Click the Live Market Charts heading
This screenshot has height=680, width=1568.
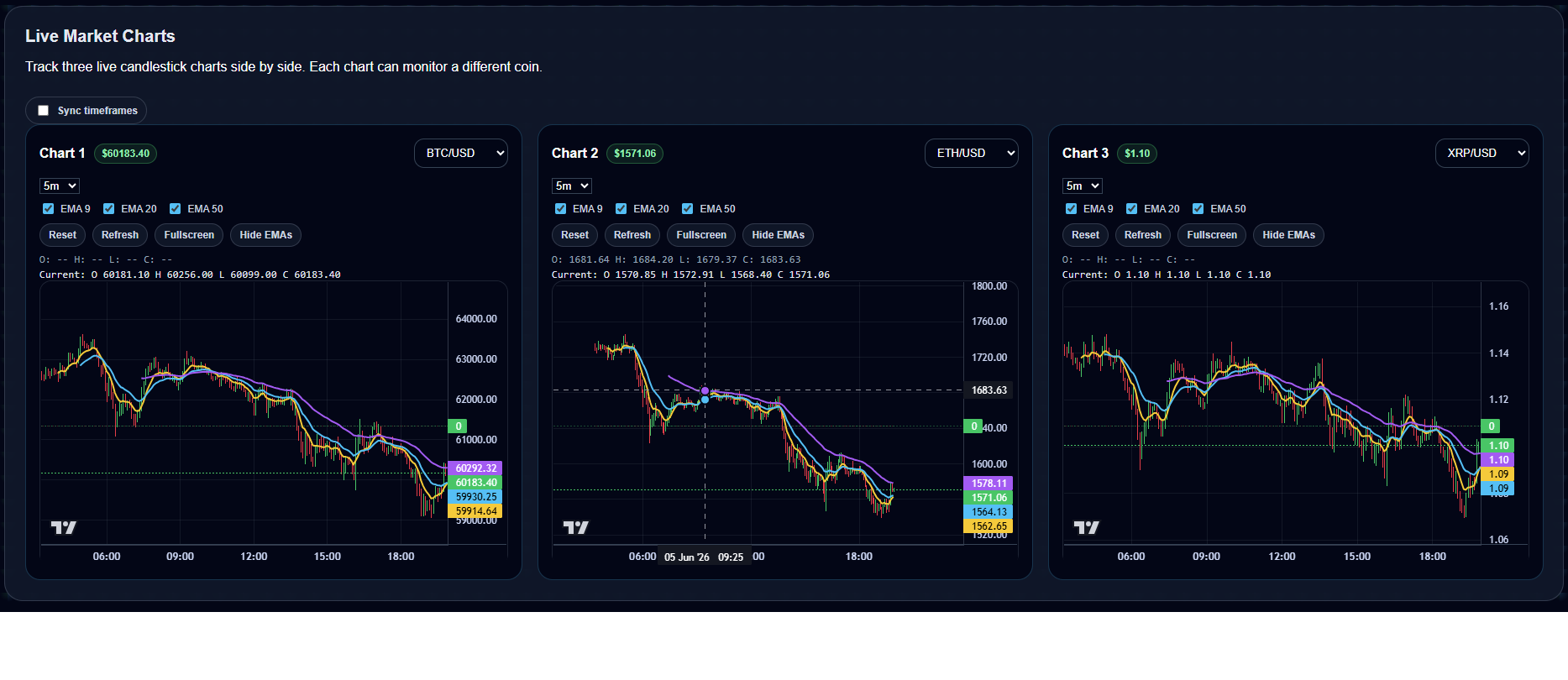coord(100,36)
